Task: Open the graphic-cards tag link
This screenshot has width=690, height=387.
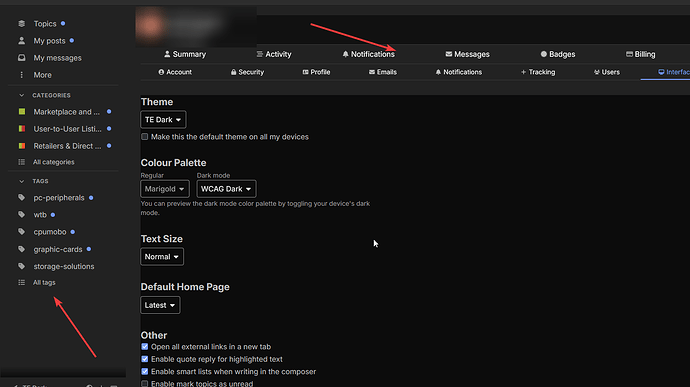Action: click(x=58, y=249)
